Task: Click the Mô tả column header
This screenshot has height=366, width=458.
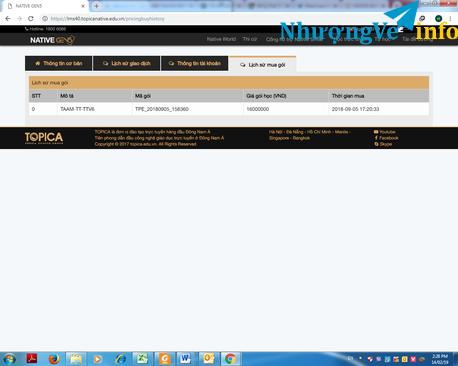Action: tap(67, 96)
